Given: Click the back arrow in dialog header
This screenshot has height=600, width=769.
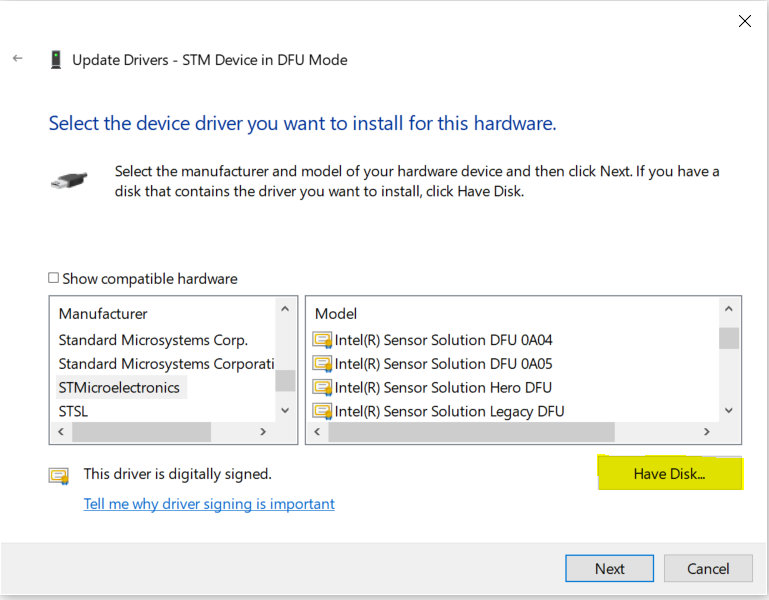Looking at the screenshot, I should (x=18, y=58).
